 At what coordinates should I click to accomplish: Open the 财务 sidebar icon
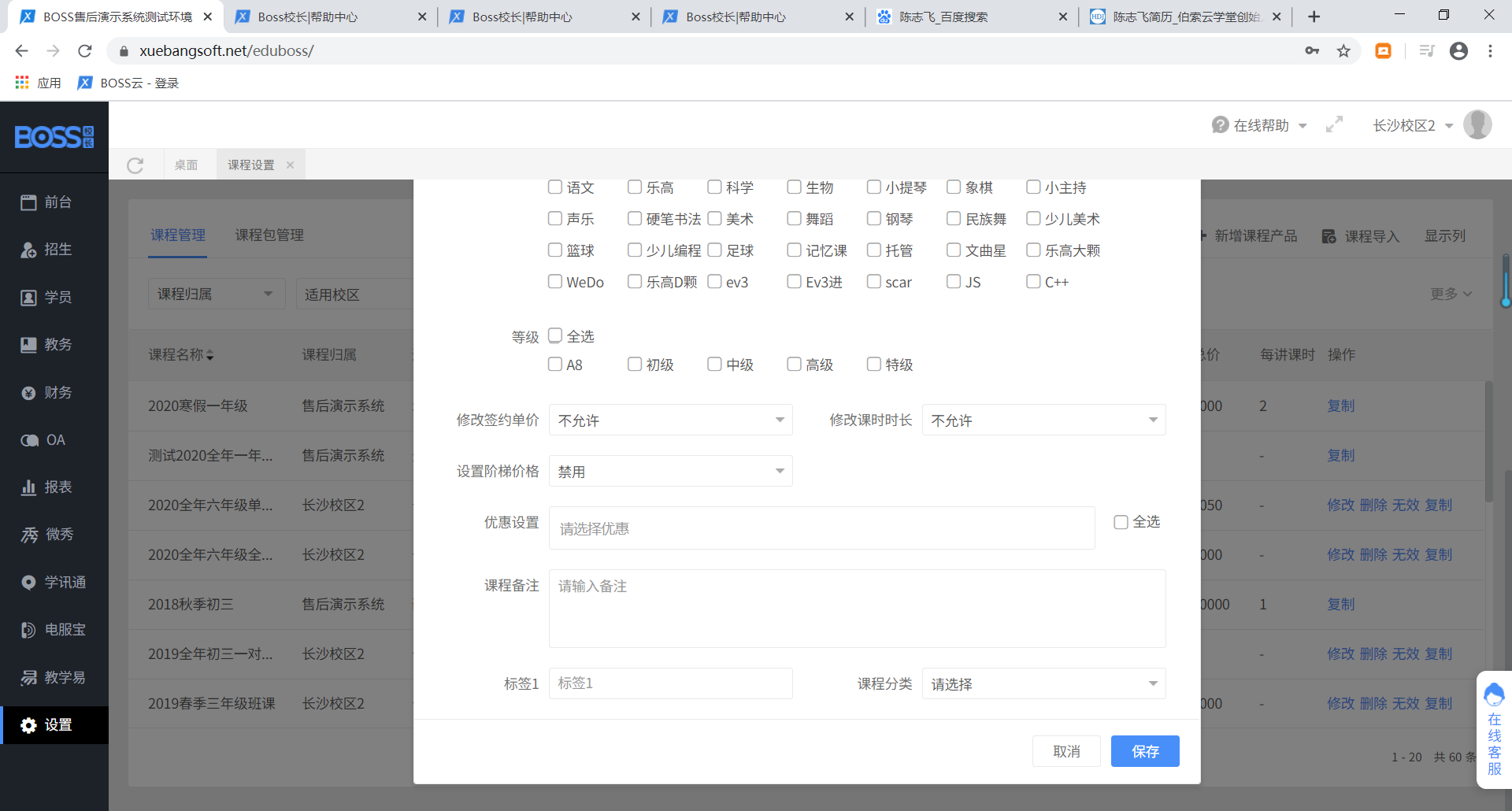[x=28, y=393]
